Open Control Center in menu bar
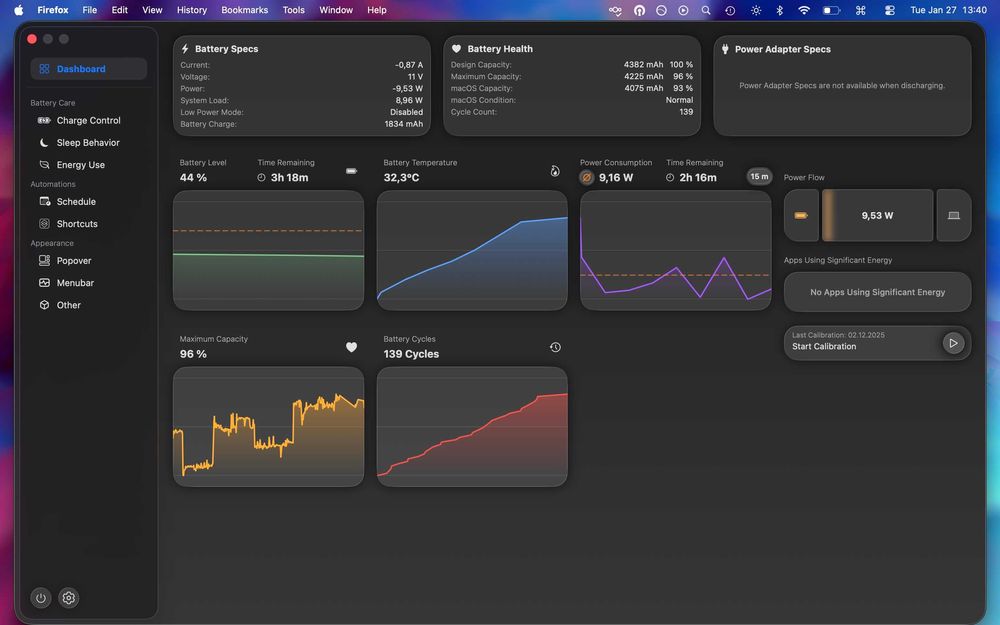Screen dimensions: 1000x625 point(890,10)
